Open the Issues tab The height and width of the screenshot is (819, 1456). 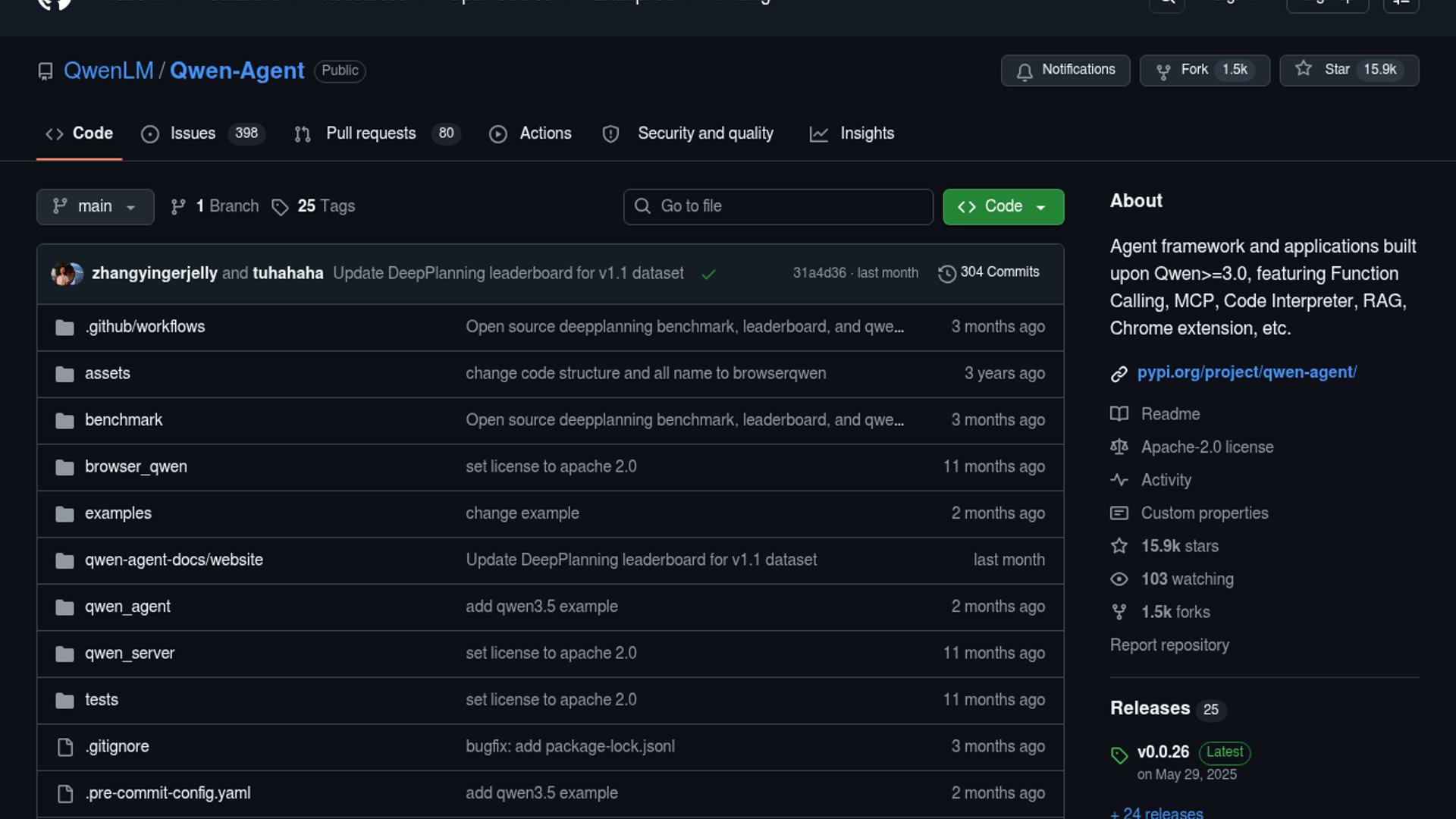(x=193, y=133)
